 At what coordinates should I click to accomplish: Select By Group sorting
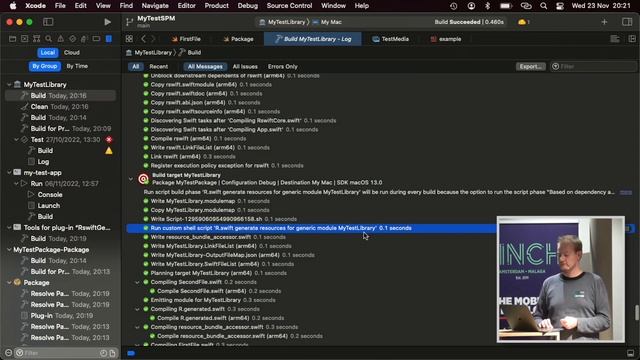pyautogui.click(x=44, y=66)
